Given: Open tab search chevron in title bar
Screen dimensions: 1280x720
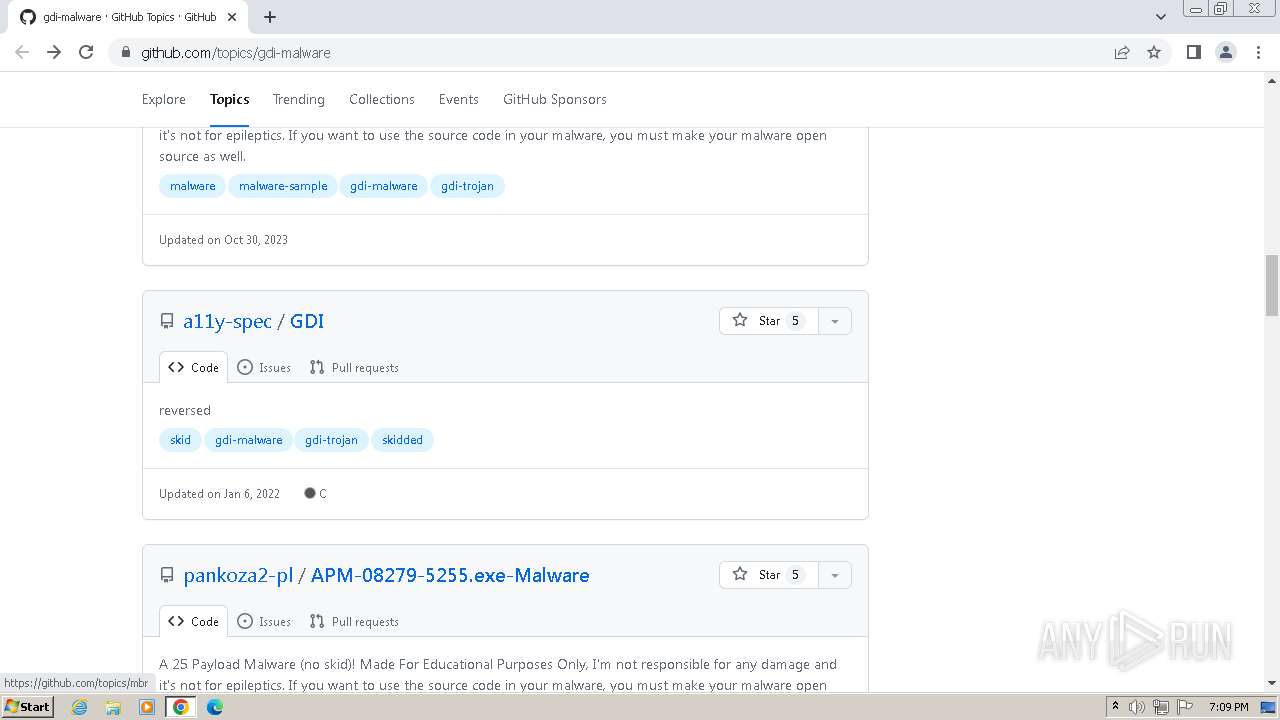Looking at the screenshot, I should click(x=1160, y=16).
